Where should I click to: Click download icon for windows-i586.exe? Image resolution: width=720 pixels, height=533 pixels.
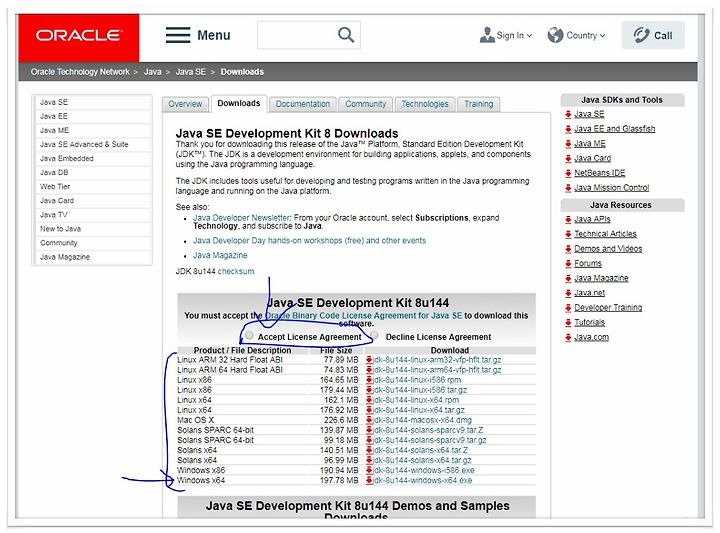click(369, 470)
